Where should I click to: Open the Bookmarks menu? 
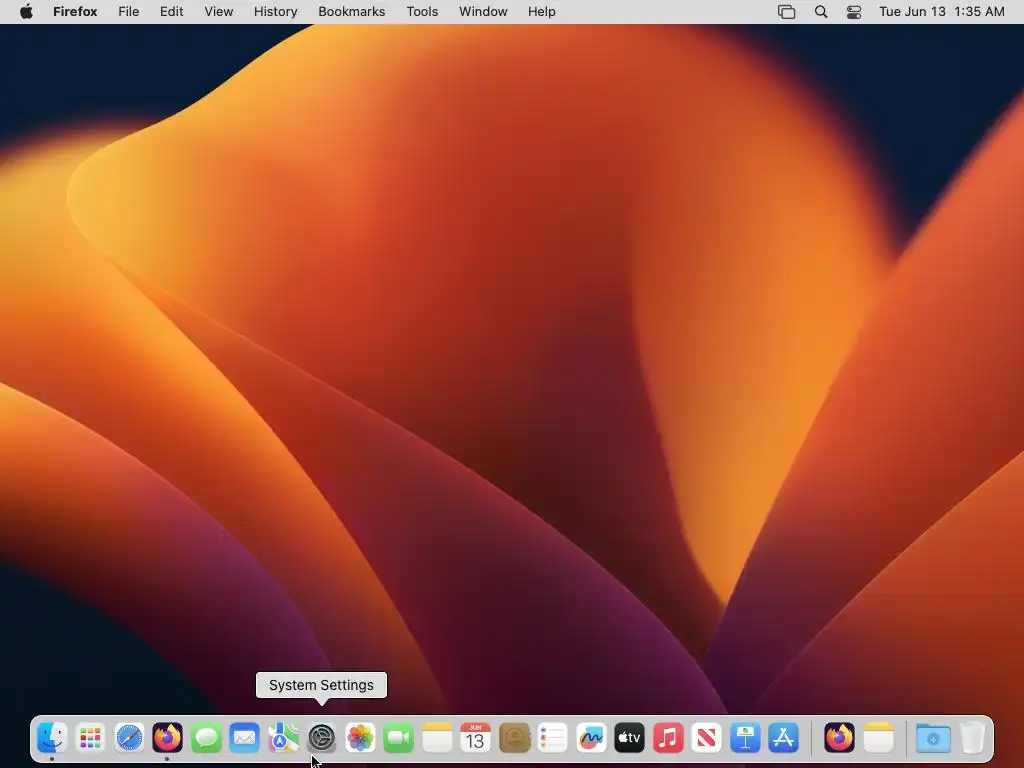[x=351, y=12]
